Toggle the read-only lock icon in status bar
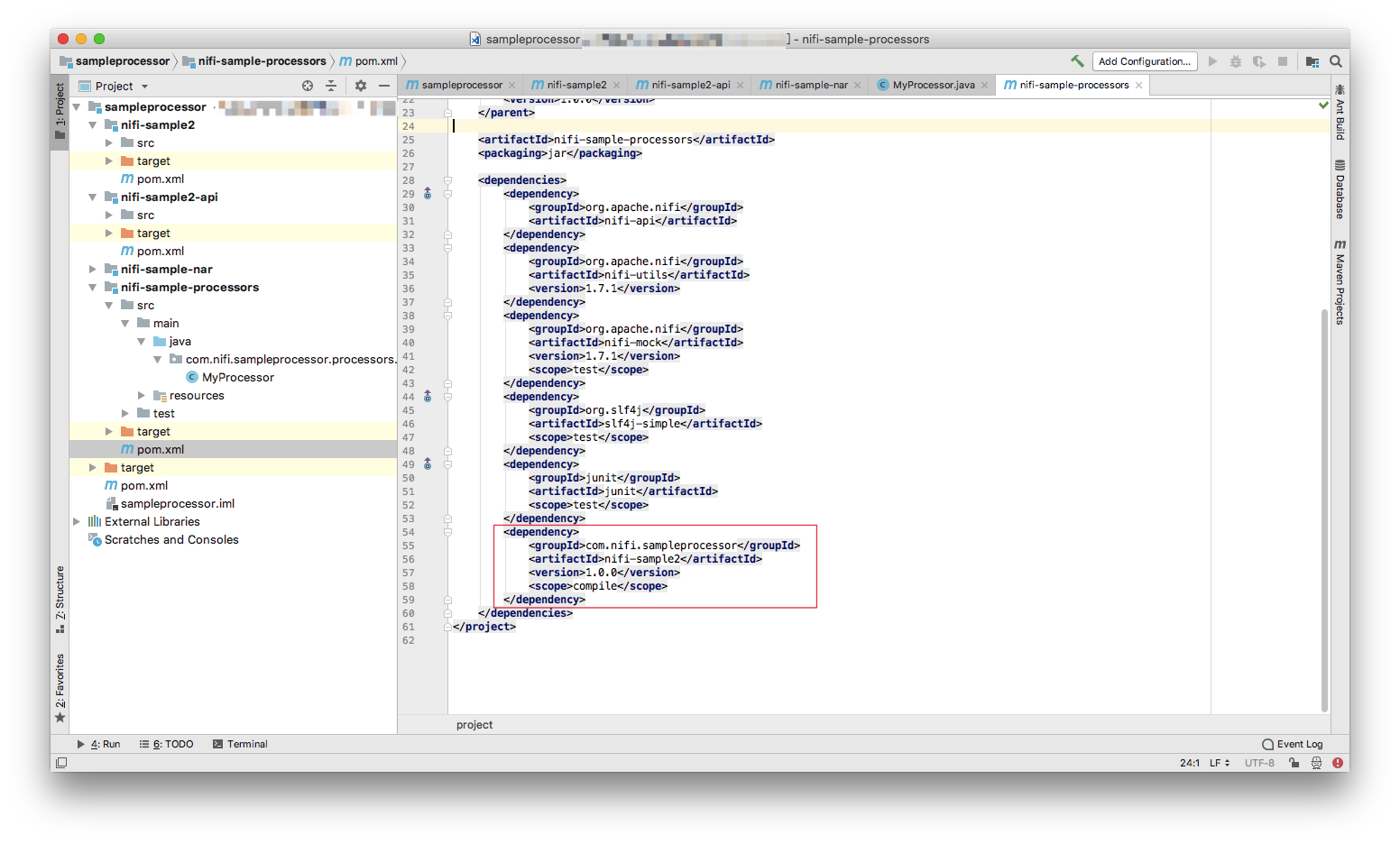The width and height of the screenshot is (1400, 844). (1294, 763)
